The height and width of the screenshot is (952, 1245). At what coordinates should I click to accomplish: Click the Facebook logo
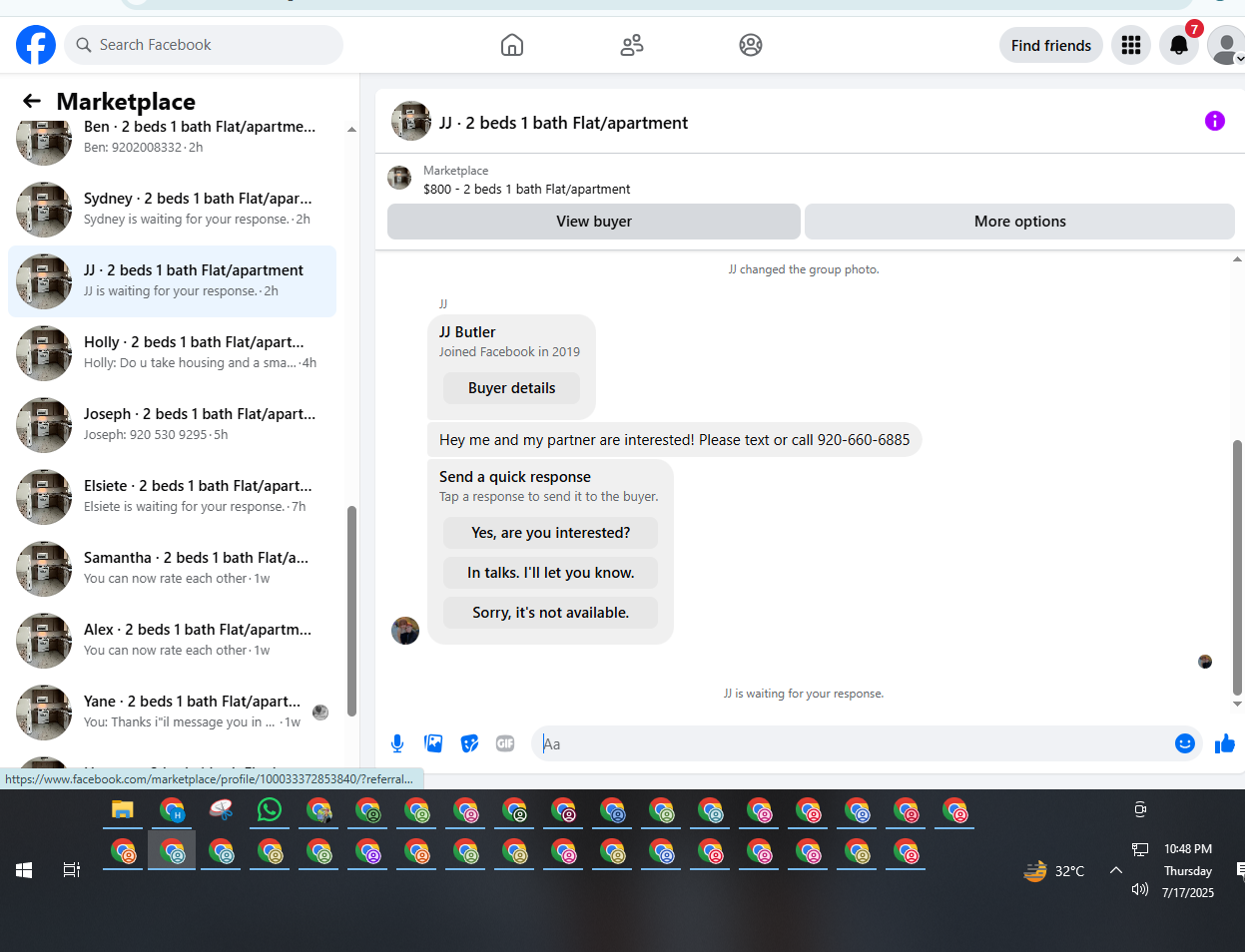[x=36, y=45]
